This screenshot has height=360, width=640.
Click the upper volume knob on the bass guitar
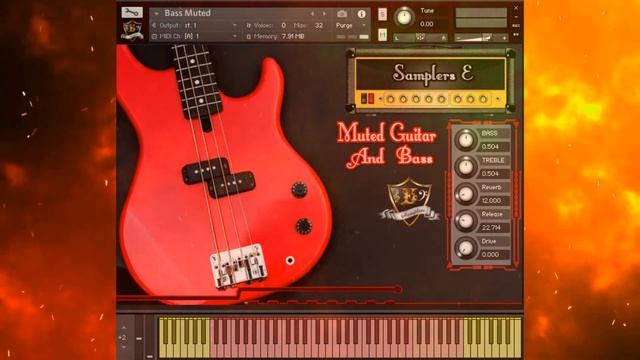click(299, 190)
